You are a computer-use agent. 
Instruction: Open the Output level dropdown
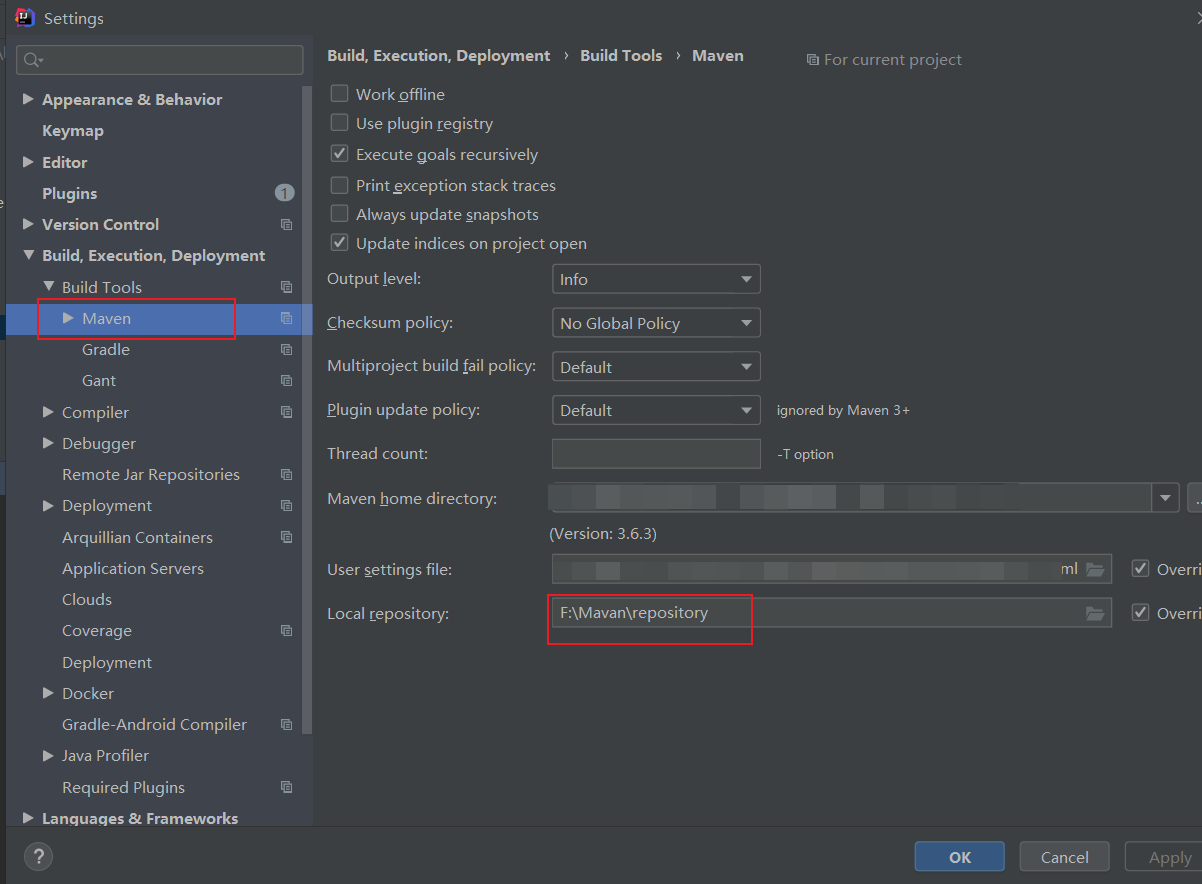click(x=656, y=279)
